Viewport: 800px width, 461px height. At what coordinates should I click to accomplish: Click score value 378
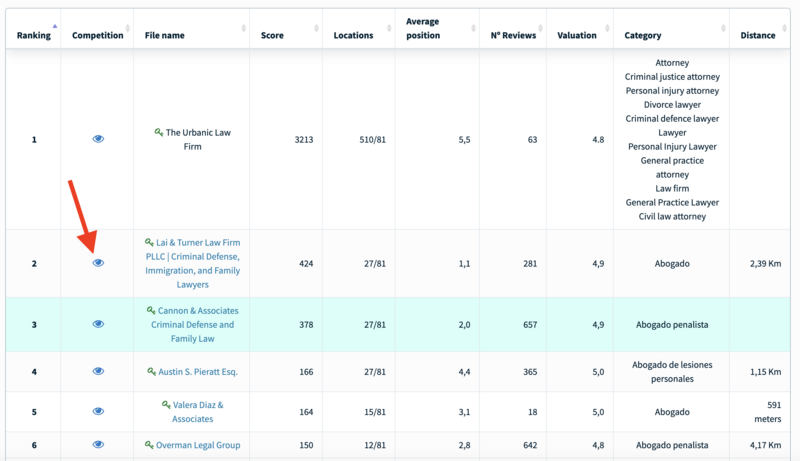click(x=306, y=324)
